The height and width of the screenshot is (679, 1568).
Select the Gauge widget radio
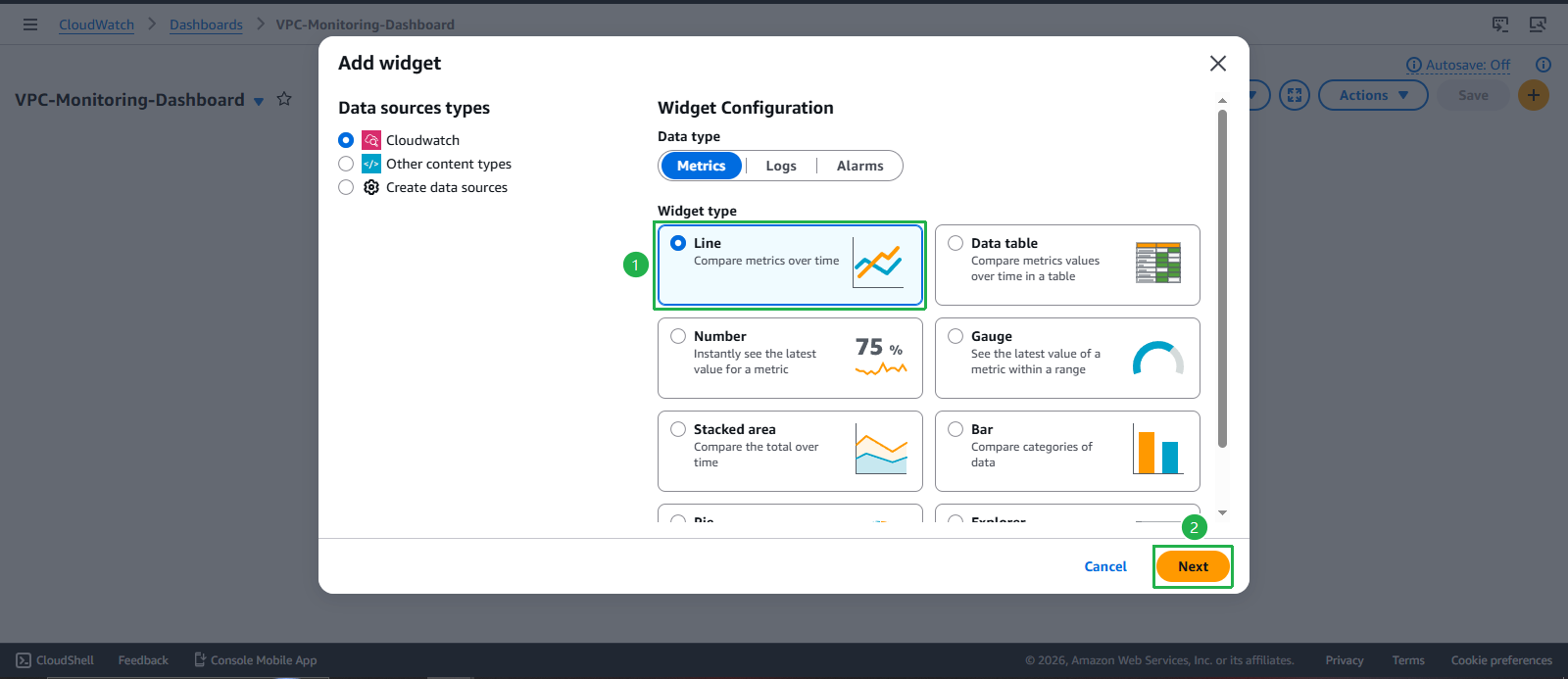point(955,336)
